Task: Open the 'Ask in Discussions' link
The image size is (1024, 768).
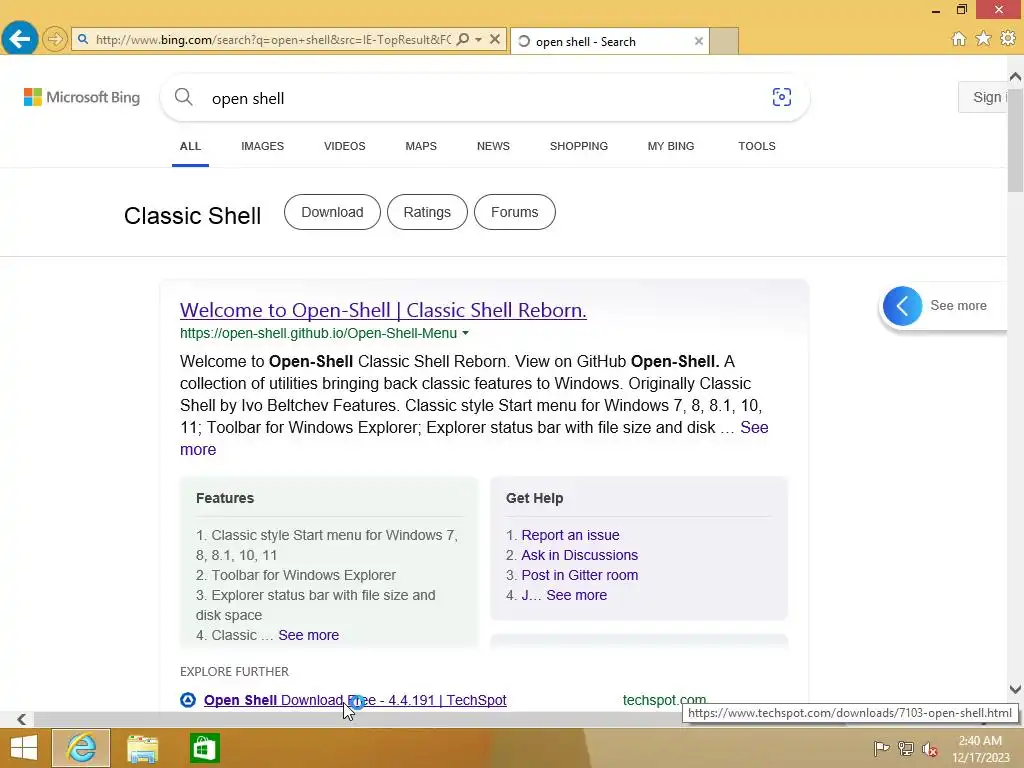Action: [x=579, y=555]
